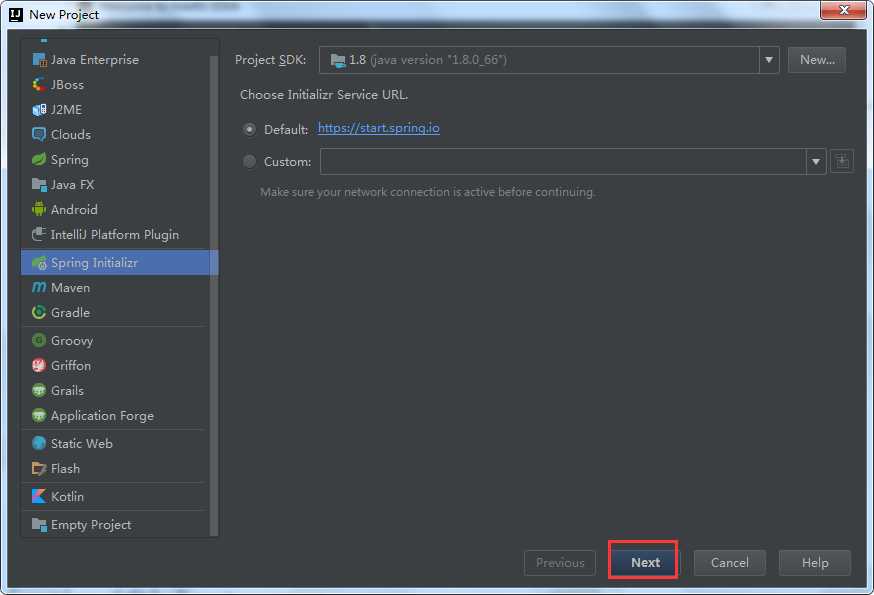The height and width of the screenshot is (595, 874).
Task: Open the Project SDK dropdown arrow
Action: click(x=769, y=60)
